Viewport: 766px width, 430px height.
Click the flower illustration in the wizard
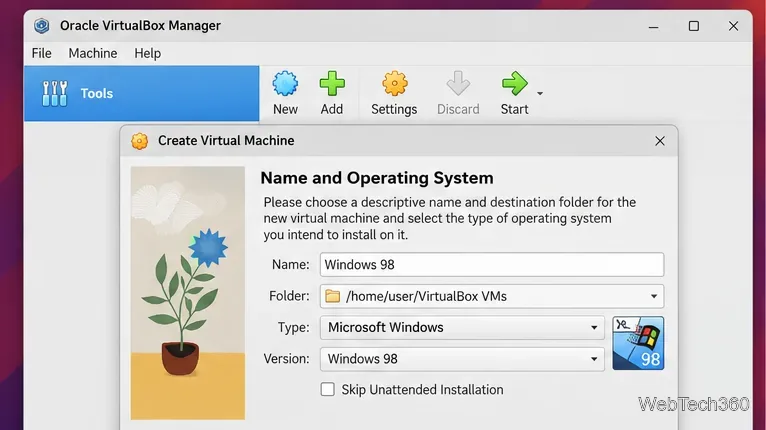(188, 293)
